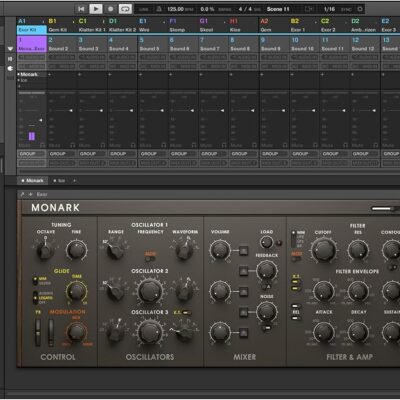400x400 pixels.
Task: Click the sidebar icon next to the Monark plug-in entry
Action: click(x=10, y=69)
